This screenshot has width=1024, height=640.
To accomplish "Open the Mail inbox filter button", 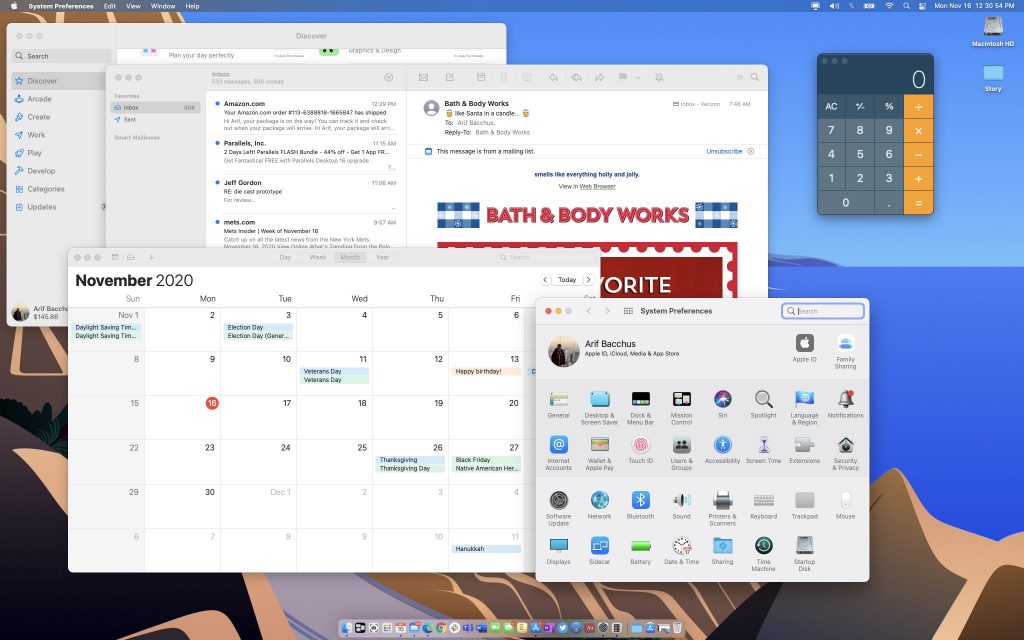I will 389,77.
